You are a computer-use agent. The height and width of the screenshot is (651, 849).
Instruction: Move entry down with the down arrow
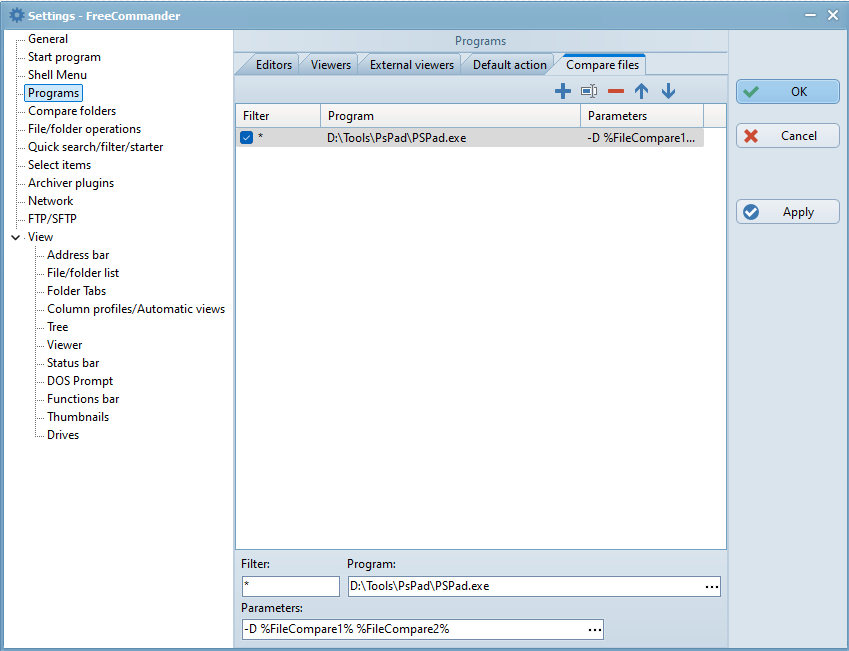pyautogui.click(x=669, y=92)
